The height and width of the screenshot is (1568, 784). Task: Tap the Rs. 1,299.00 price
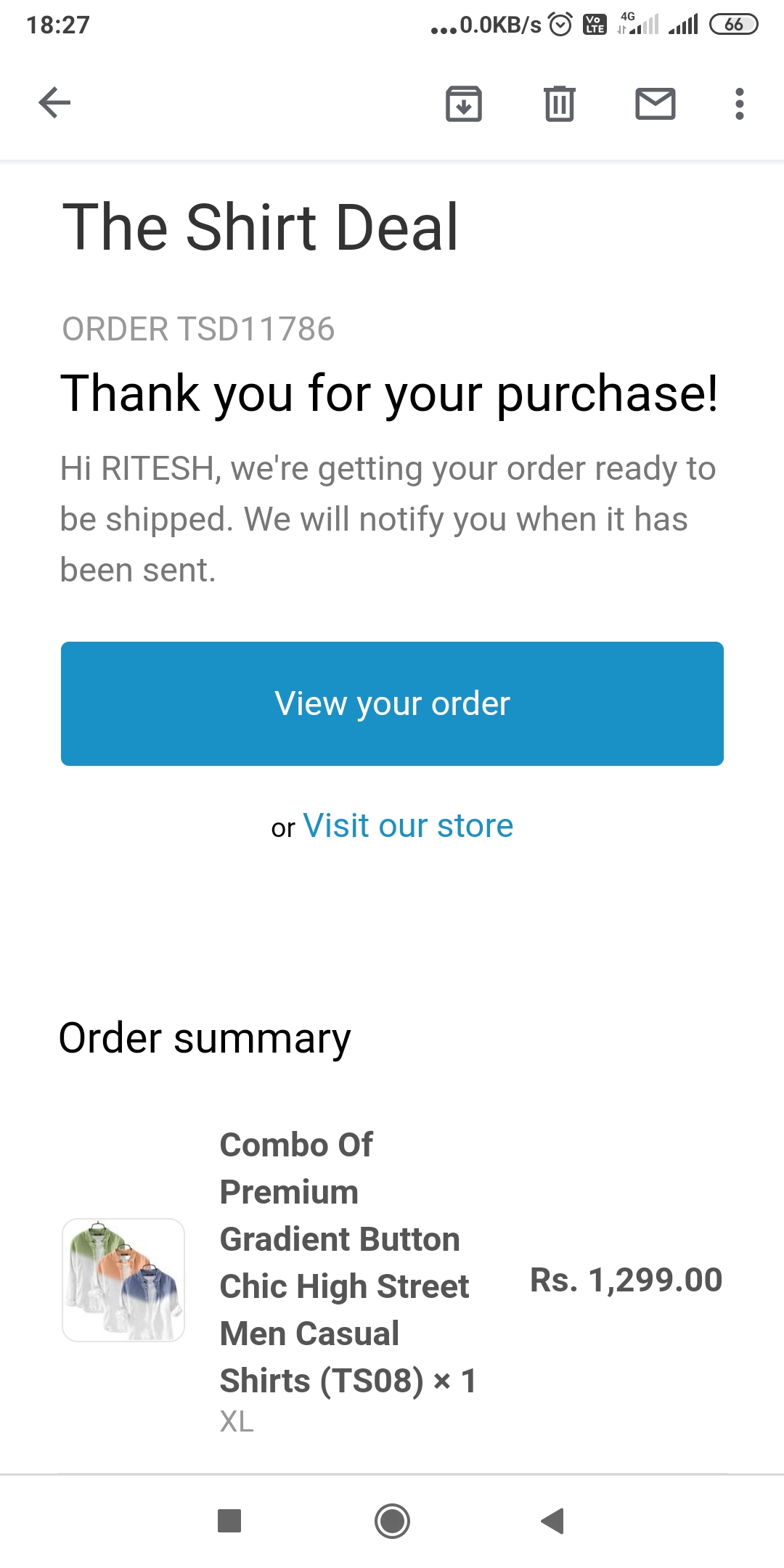(626, 1280)
